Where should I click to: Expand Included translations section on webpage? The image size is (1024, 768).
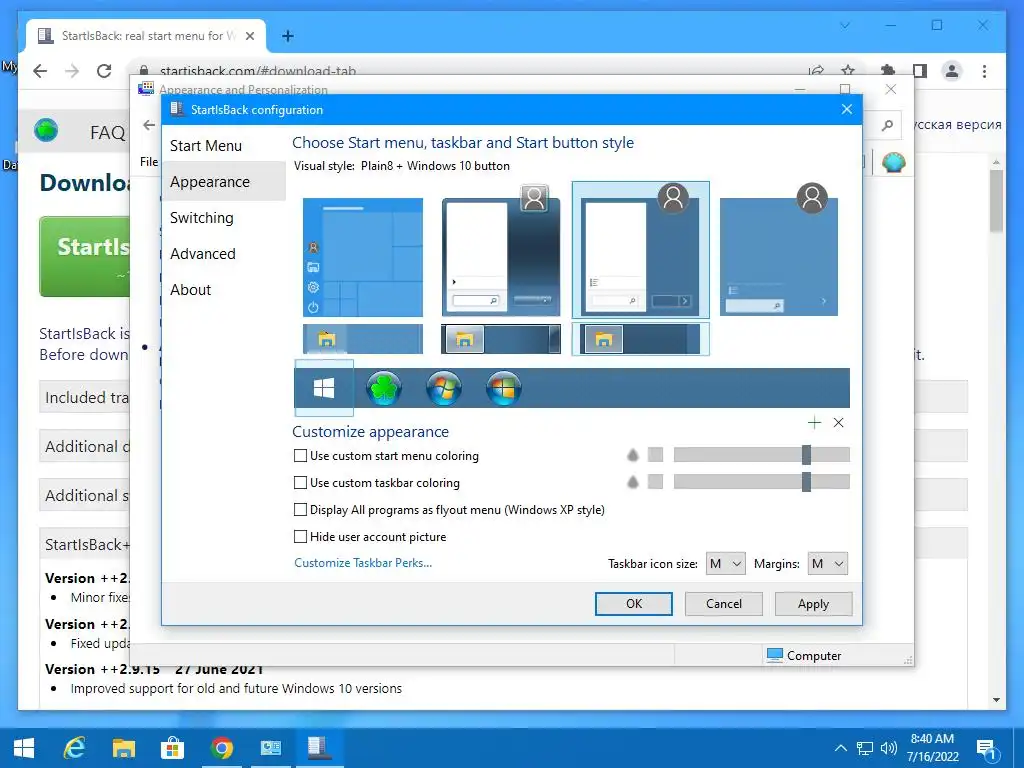click(x=85, y=397)
